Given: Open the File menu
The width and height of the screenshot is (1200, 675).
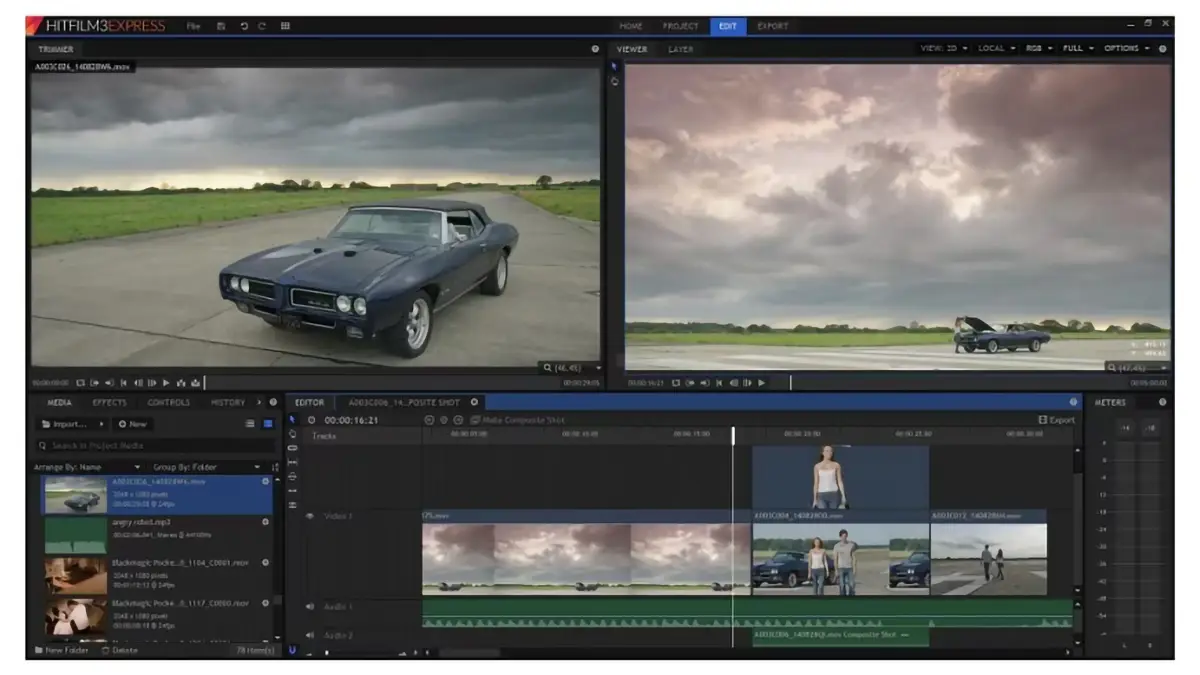Looking at the screenshot, I should (194, 26).
